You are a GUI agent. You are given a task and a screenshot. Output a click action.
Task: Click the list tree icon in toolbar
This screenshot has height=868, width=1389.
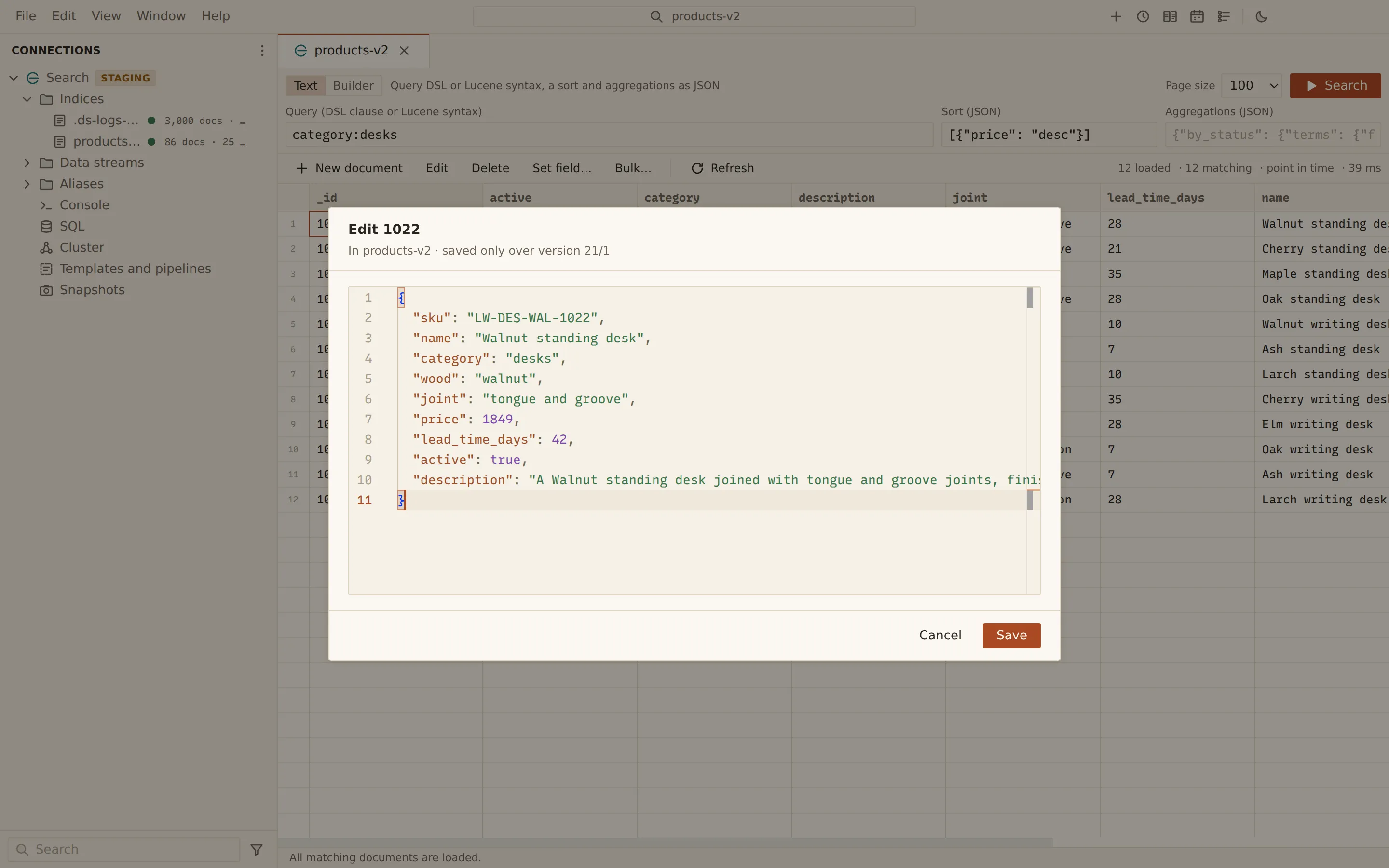point(1224,17)
